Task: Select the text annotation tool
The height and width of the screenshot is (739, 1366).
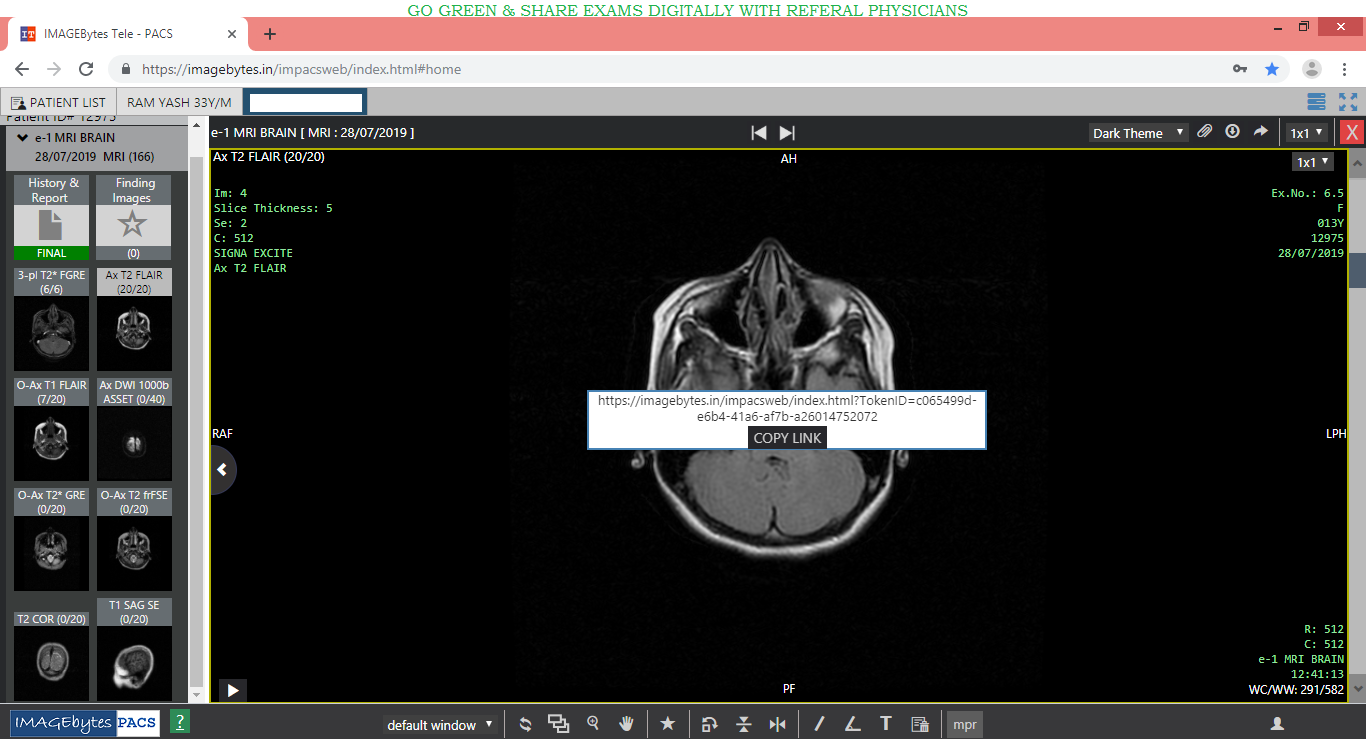Action: click(x=885, y=724)
